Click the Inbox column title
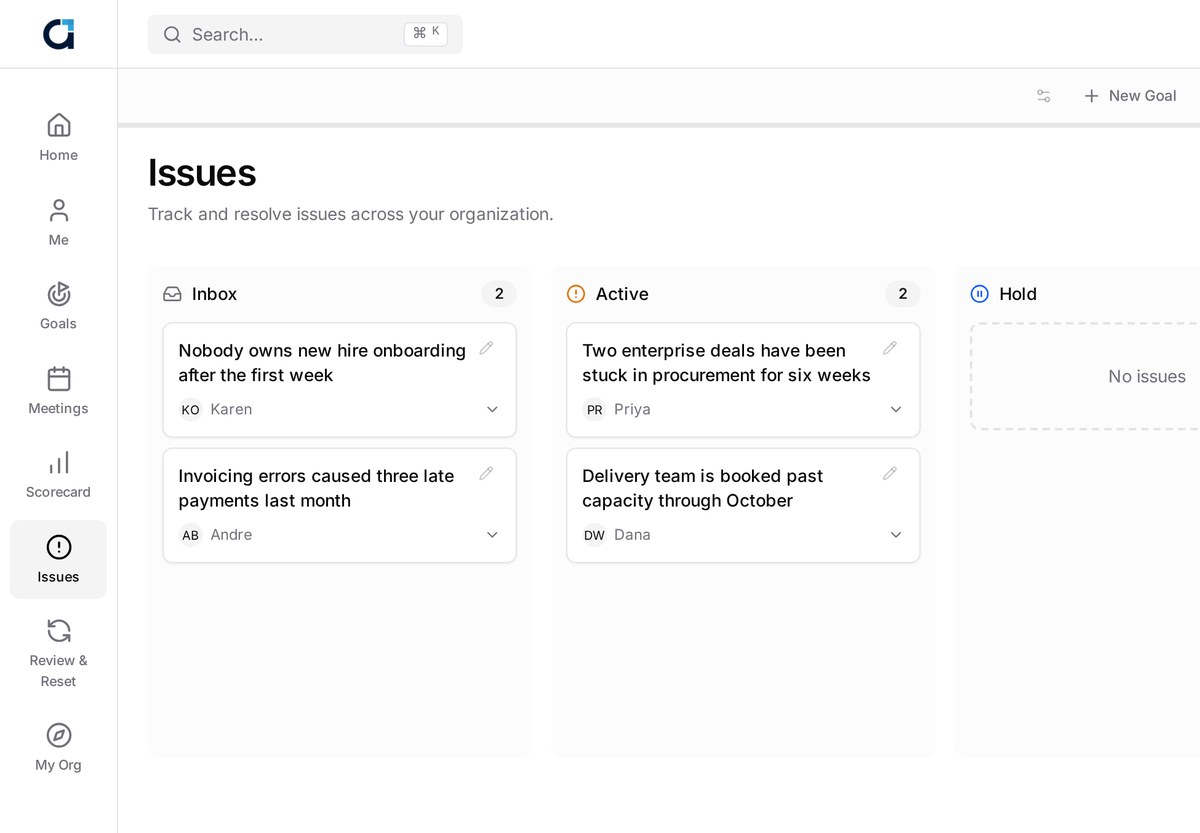This screenshot has width=1200, height=833. coord(214,294)
